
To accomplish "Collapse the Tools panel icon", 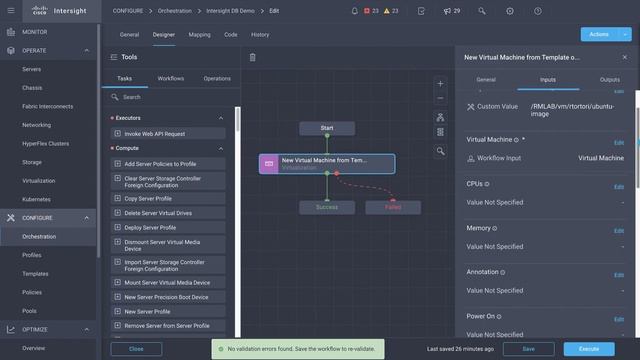I will [114, 57].
